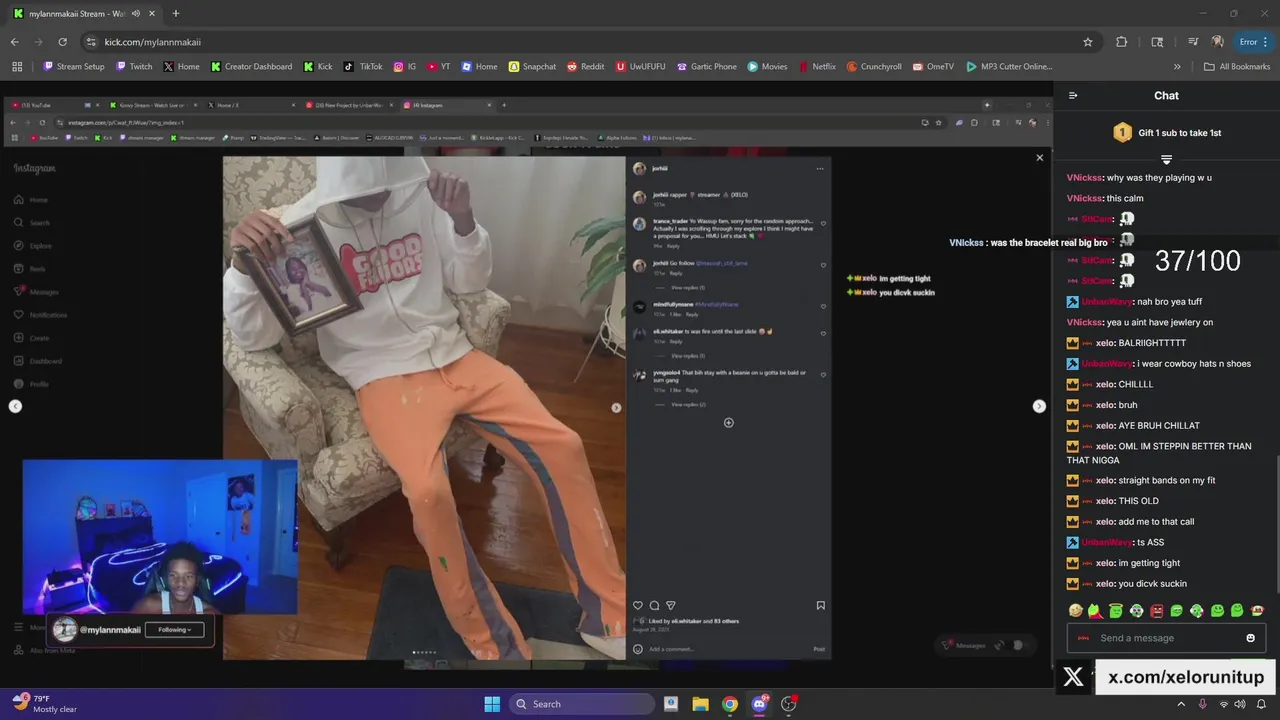Open the browser extensions puzzle icon
1280x720 pixels.
1121,42
